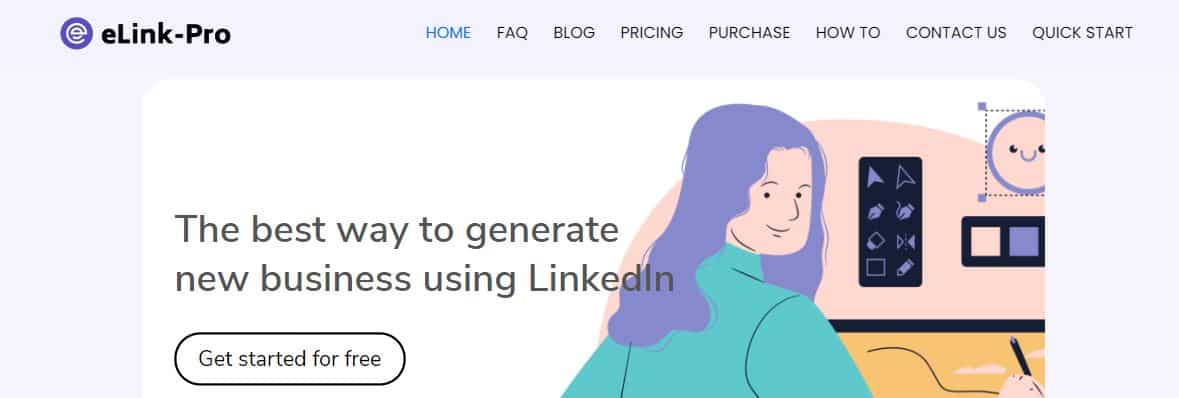View the PRICING page
The height and width of the screenshot is (398, 1179).
(x=651, y=33)
